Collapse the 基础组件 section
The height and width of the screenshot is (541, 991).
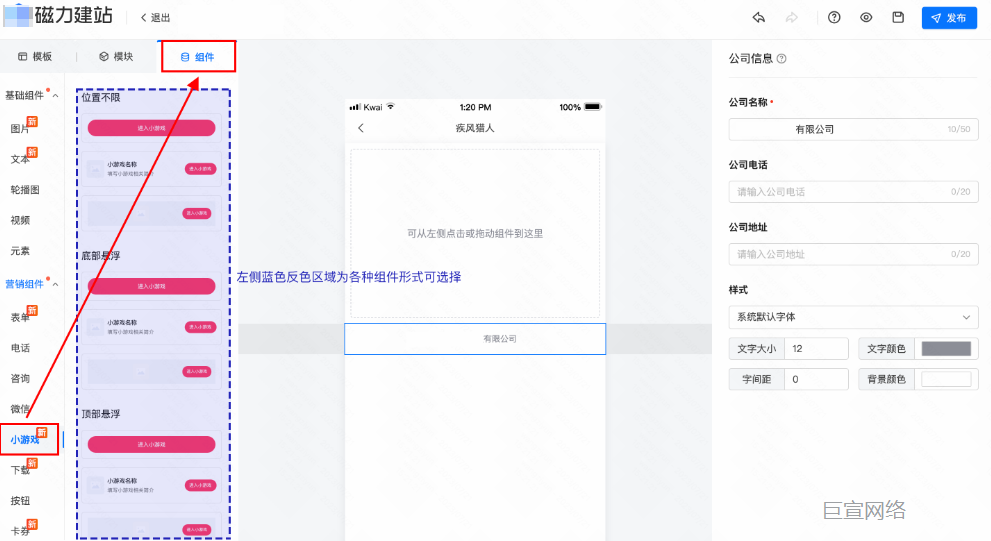click(56, 96)
